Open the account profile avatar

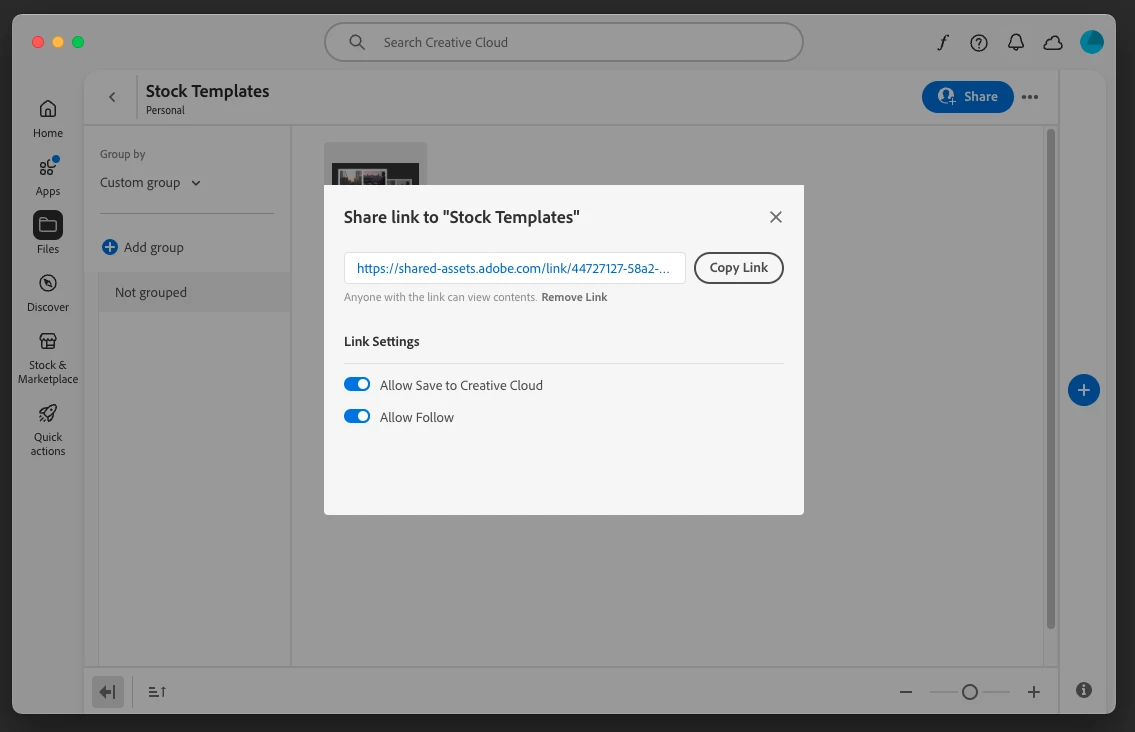click(x=1092, y=42)
